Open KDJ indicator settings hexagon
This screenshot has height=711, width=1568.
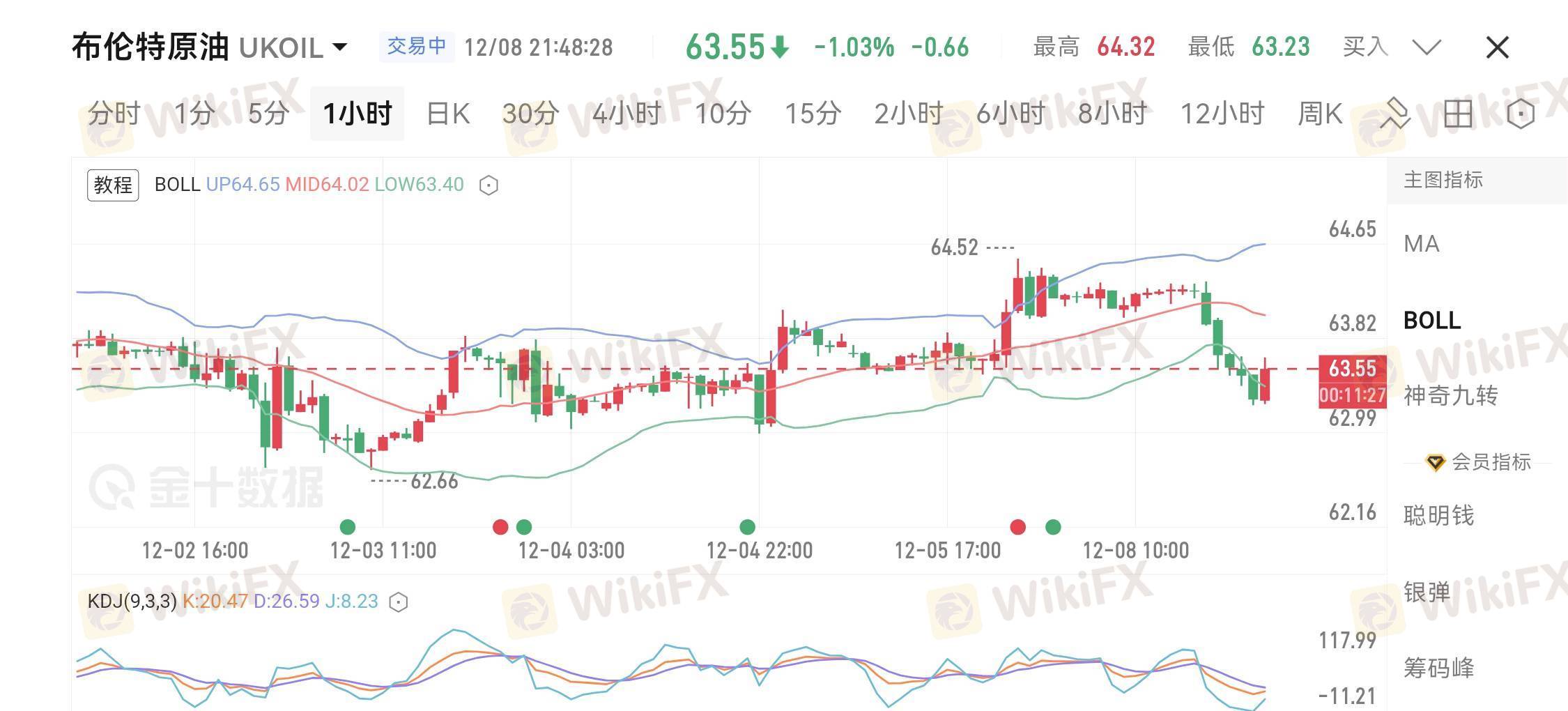398,602
